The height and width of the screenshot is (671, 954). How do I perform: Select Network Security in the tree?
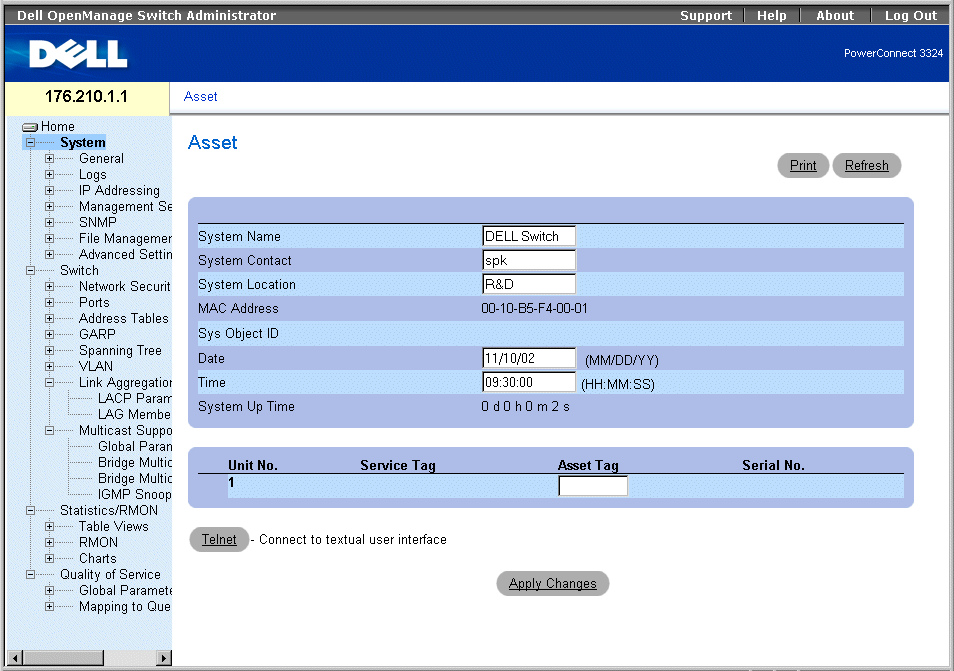pyautogui.click(x=125, y=287)
